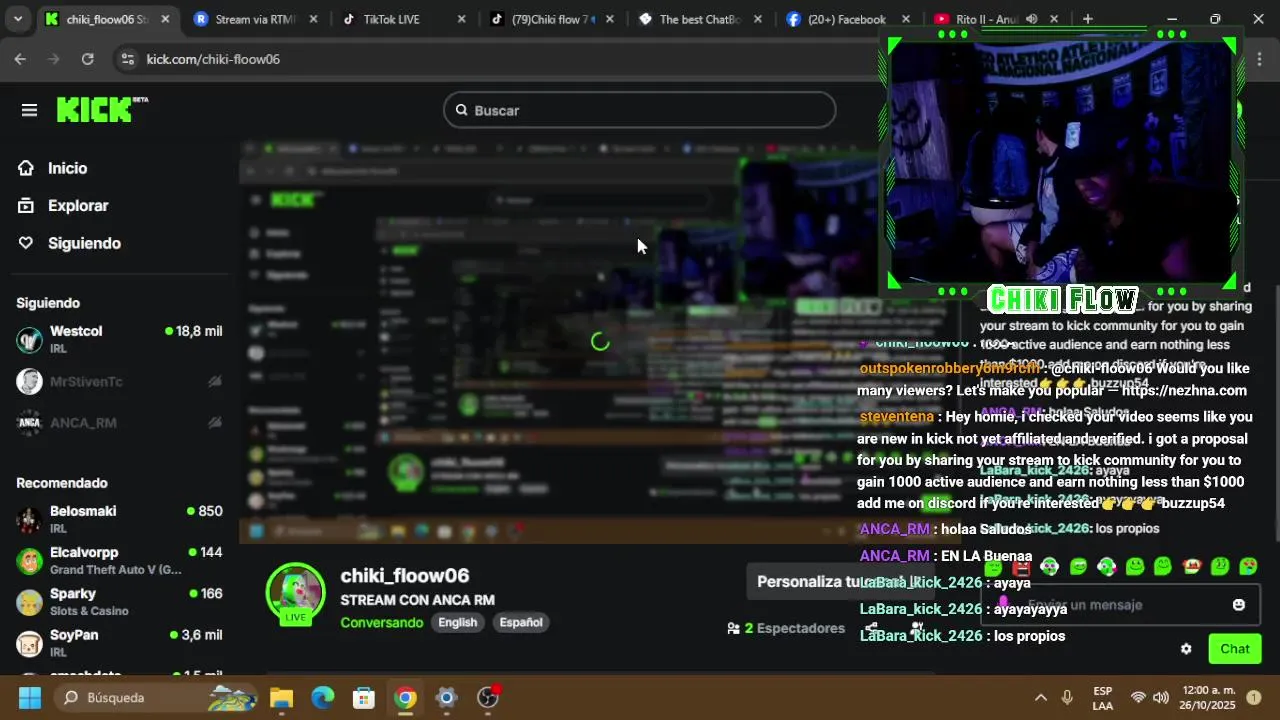1280x720 pixels.
Task: Click in the Buscar search field
Action: pos(640,110)
